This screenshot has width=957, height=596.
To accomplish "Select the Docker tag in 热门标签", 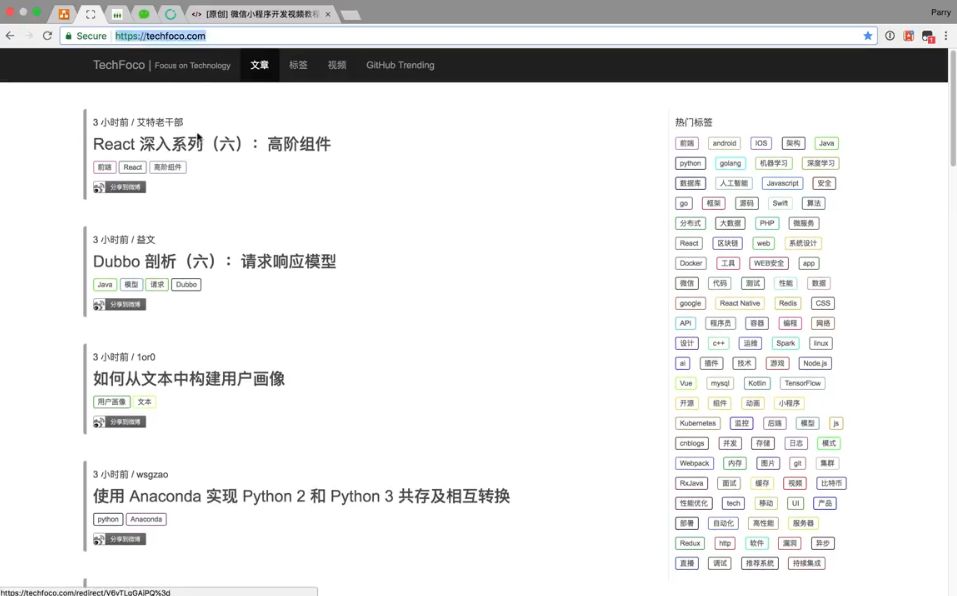I will pos(691,264).
